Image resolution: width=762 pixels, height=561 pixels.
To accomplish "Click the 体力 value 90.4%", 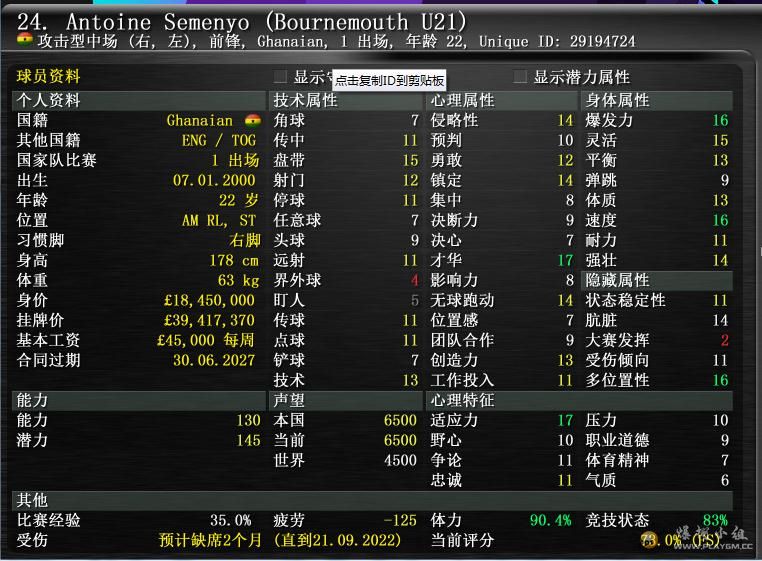I will 551,520.
